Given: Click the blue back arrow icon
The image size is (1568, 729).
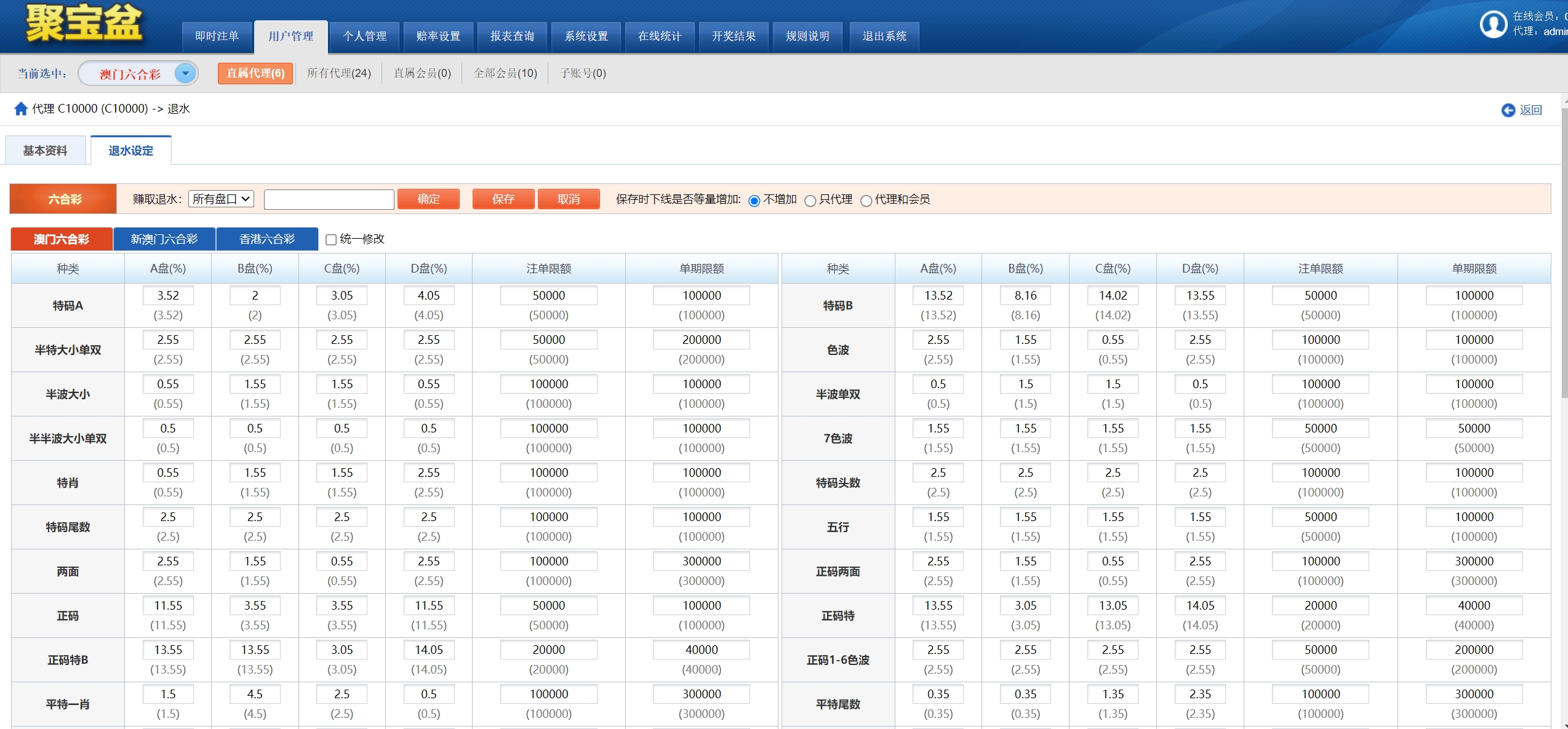Looking at the screenshot, I should tap(1508, 110).
